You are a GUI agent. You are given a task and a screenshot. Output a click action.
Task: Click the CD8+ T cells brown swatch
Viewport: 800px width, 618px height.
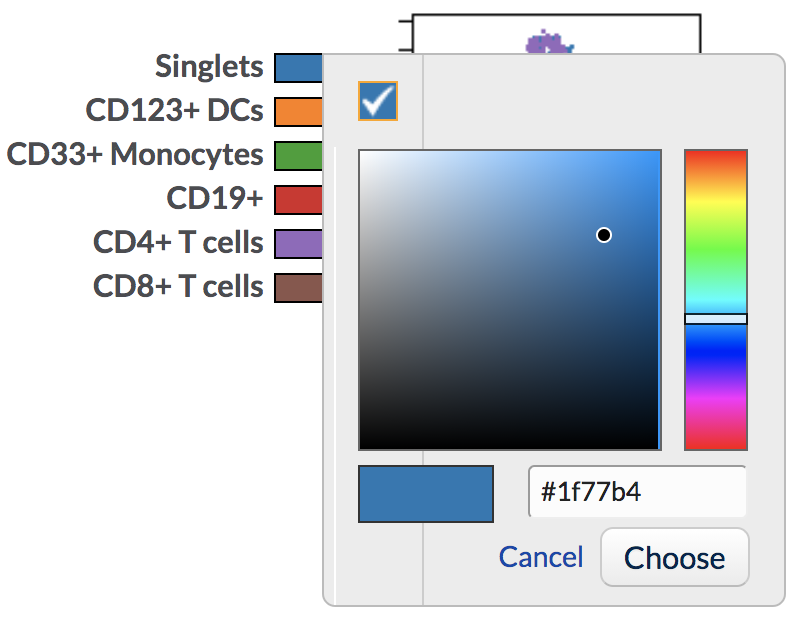coord(298,287)
